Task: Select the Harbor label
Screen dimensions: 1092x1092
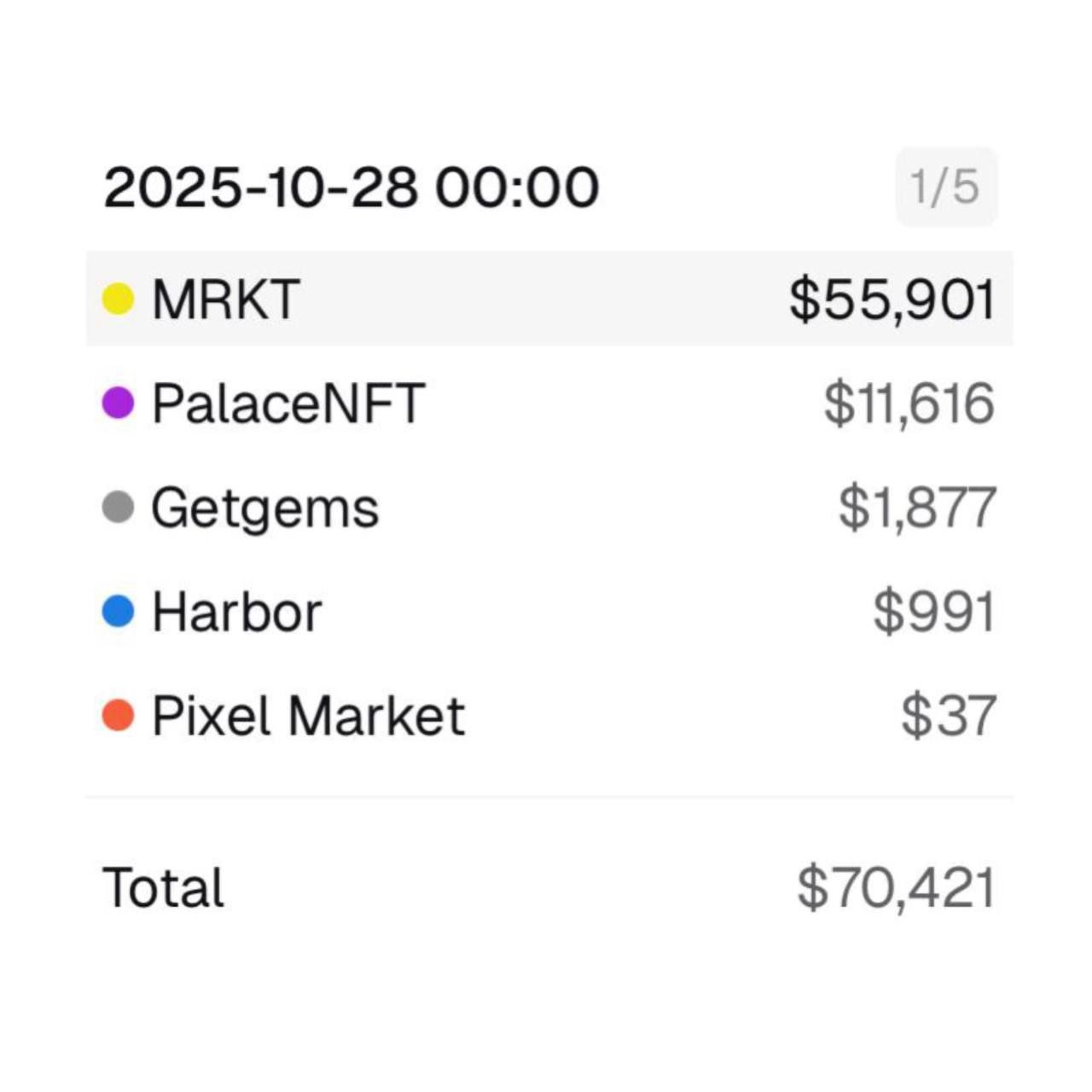Action: (237, 612)
